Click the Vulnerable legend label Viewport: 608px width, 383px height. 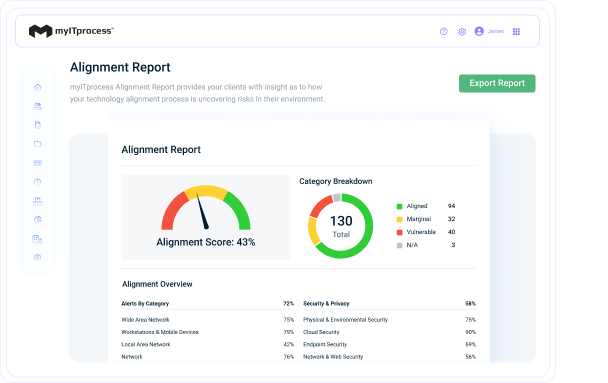coord(421,232)
